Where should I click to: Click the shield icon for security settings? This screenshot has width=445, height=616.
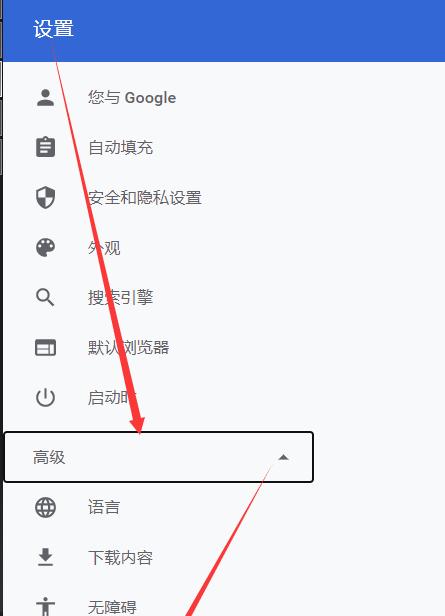[46, 197]
